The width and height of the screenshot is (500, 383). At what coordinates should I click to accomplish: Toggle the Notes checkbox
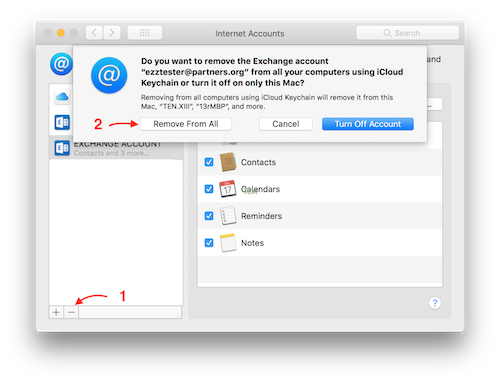[209, 243]
